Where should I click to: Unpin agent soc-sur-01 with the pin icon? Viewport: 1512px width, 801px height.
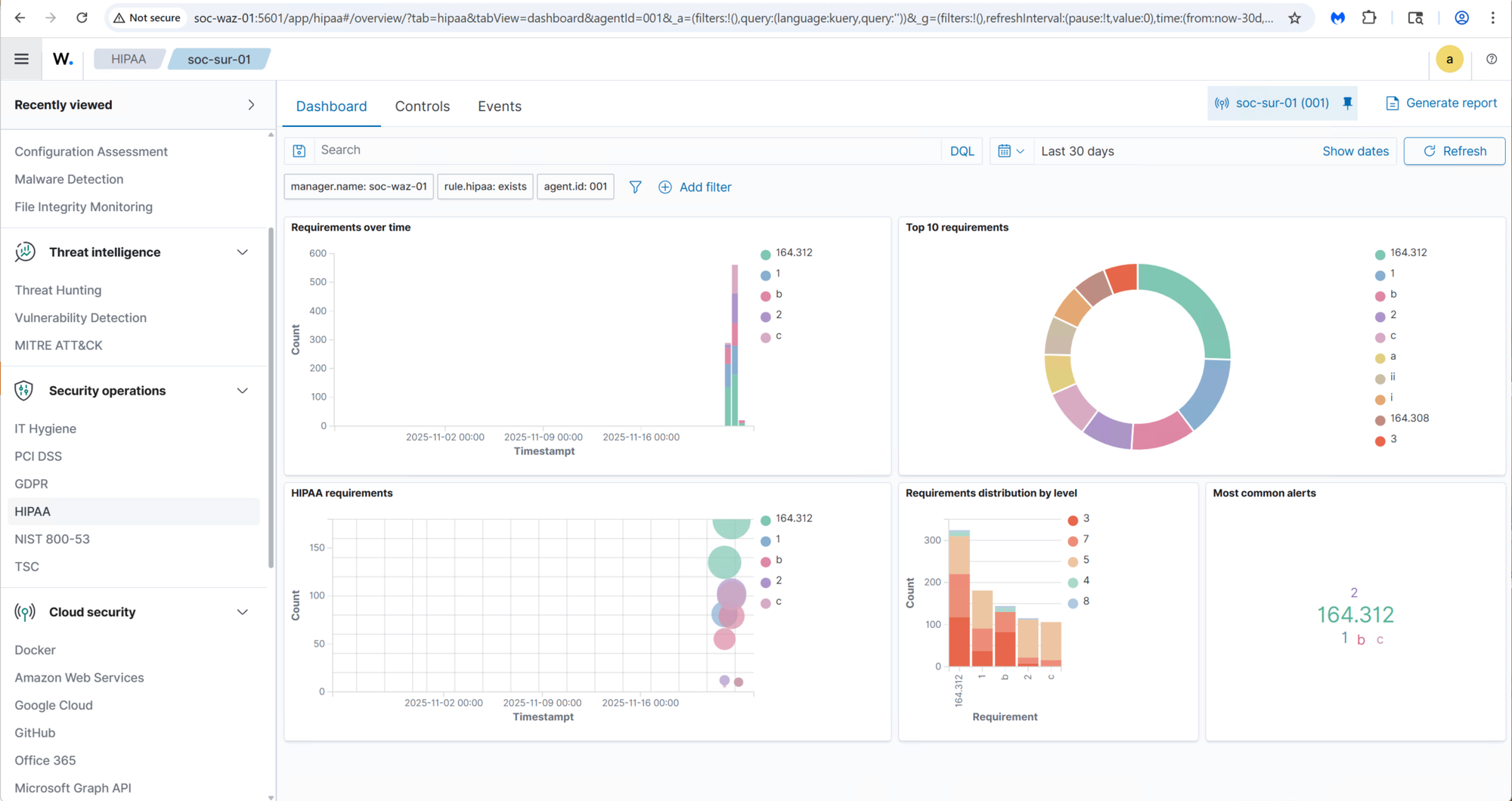(x=1347, y=104)
